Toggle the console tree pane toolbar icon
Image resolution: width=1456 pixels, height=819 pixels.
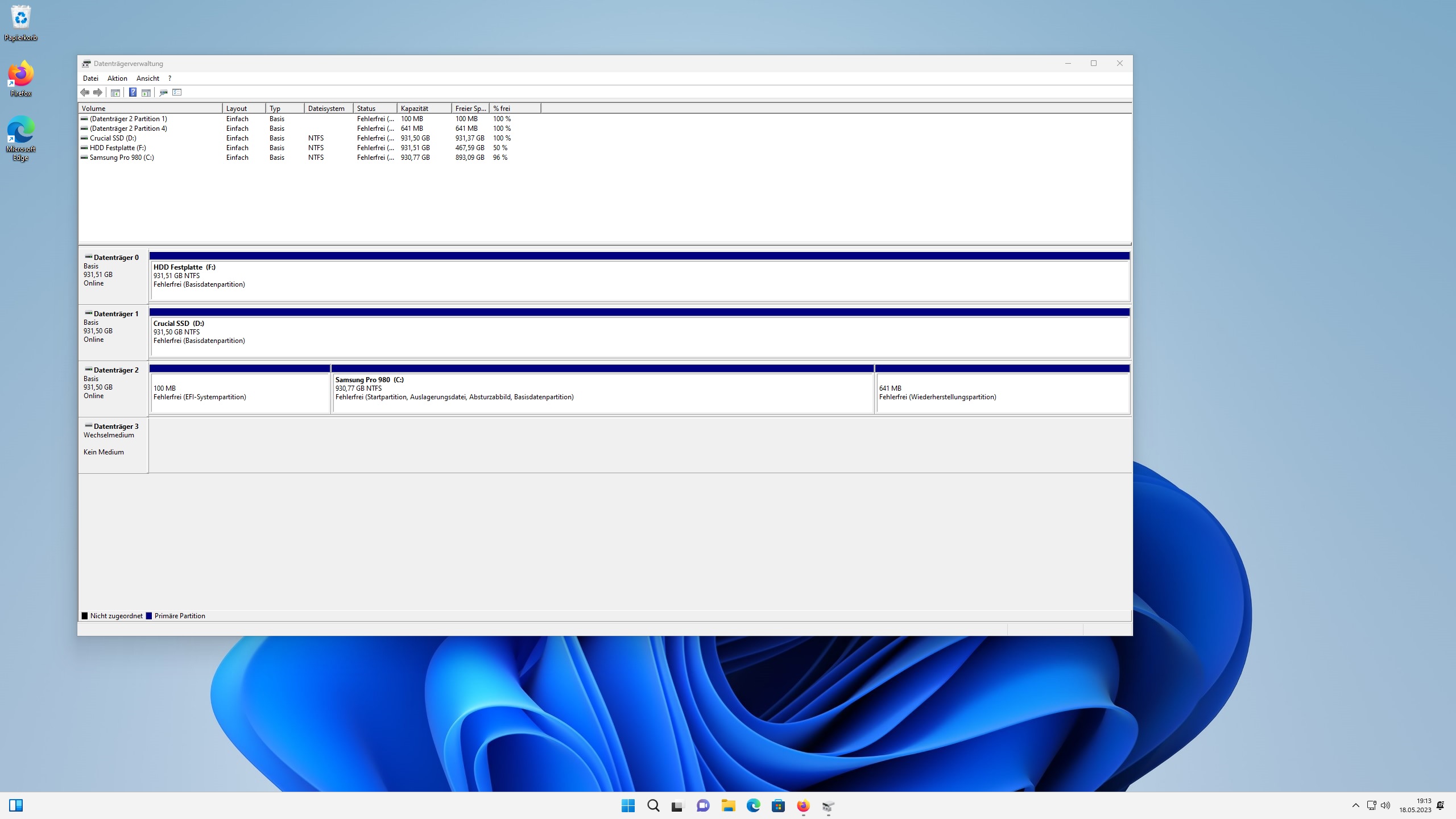click(115, 92)
